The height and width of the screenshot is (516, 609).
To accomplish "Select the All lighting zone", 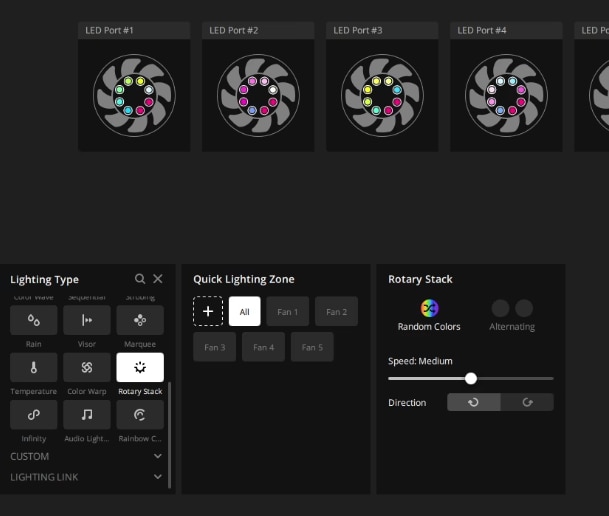I will tap(244, 311).
